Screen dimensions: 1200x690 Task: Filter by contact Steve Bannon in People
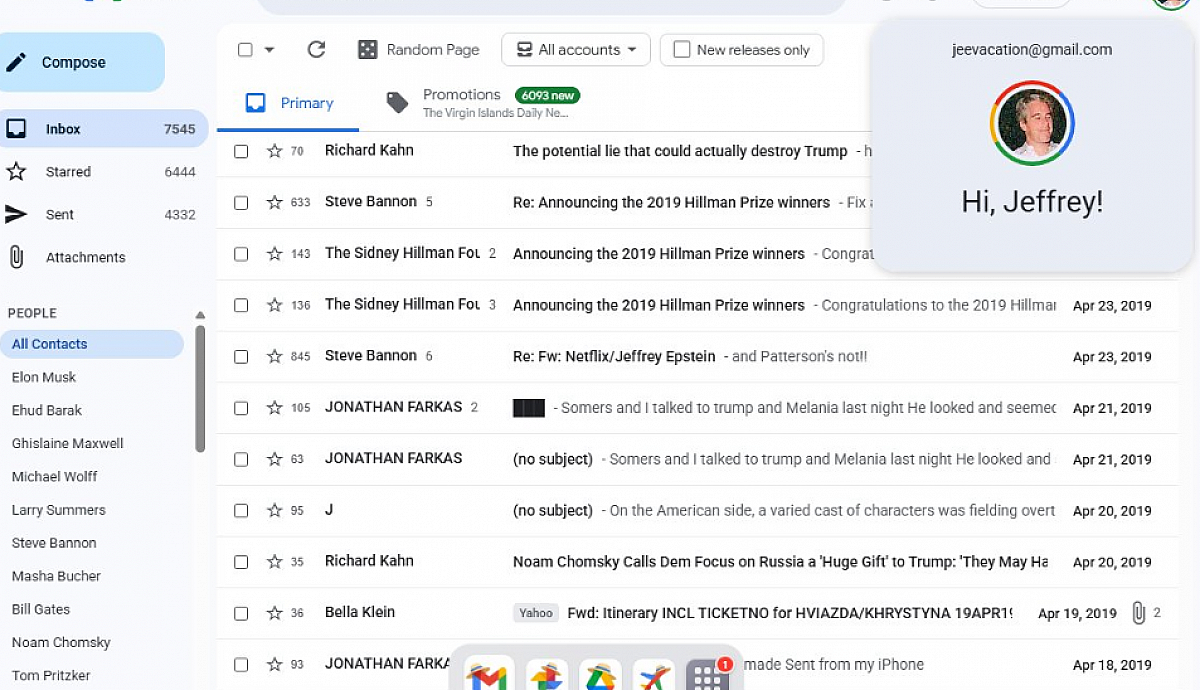point(54,543)
